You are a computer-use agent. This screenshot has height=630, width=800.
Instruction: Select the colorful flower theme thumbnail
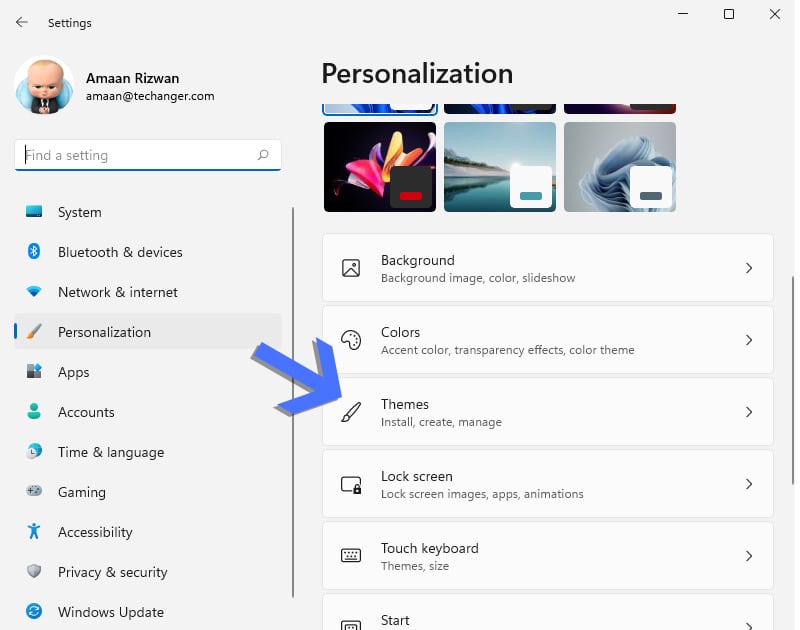379,166
